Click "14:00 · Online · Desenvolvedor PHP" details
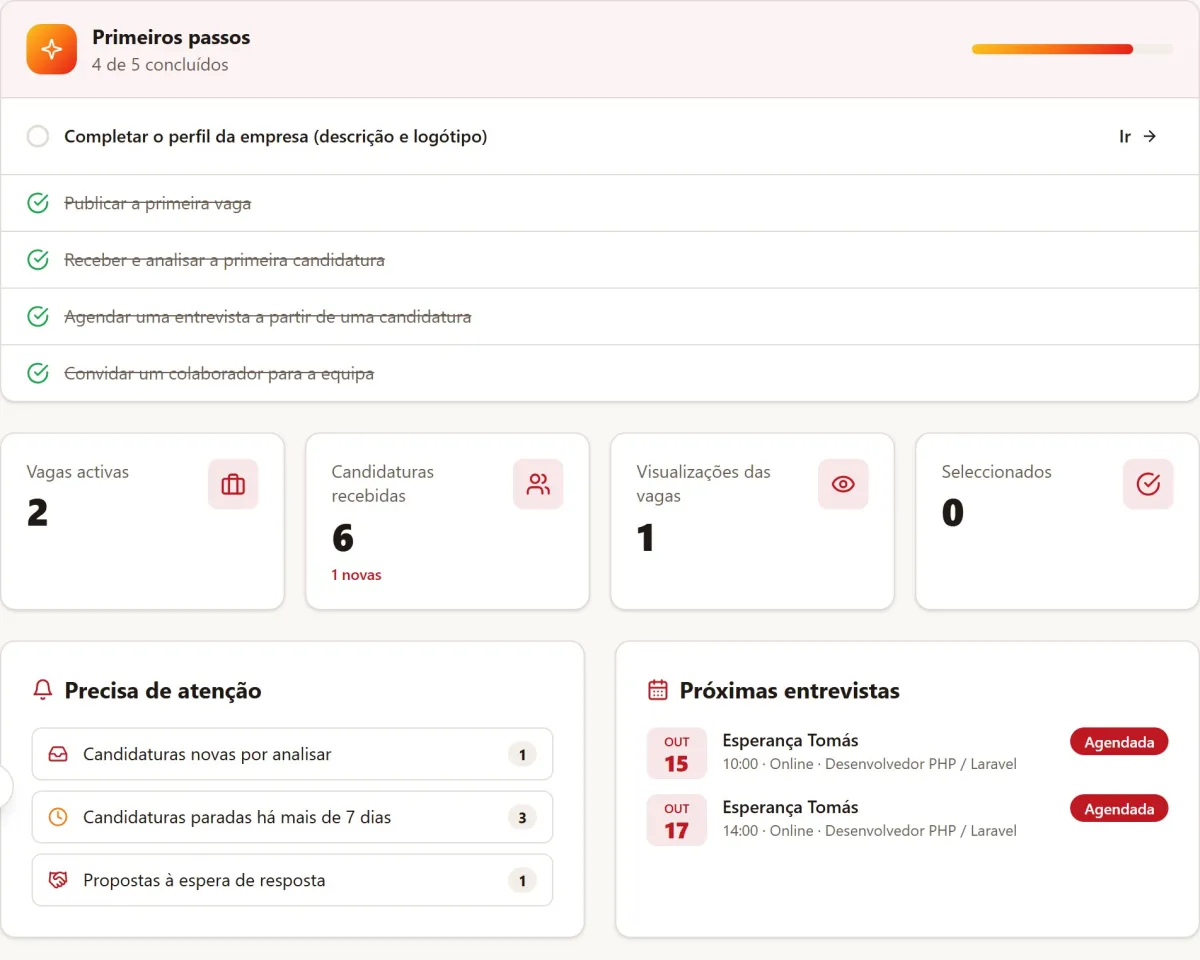 pos(870,830)
